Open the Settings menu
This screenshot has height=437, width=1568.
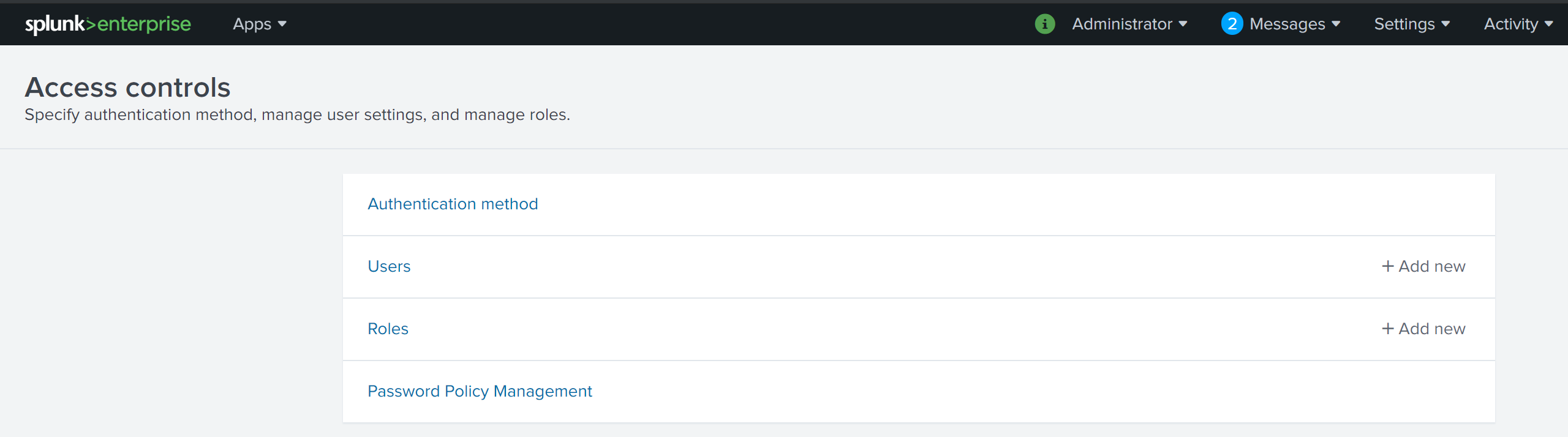(1411, 24)
